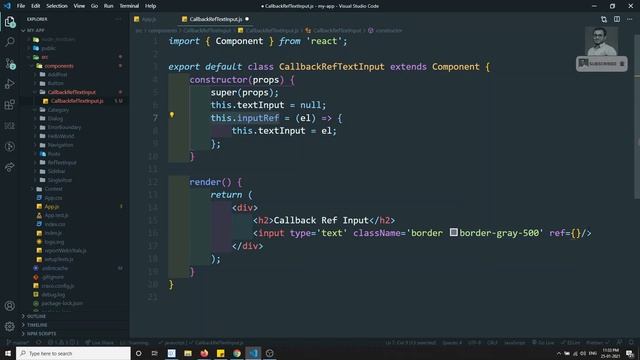Open Cortana circle icon on taskbar

pyautogui.click(x=138, y=353)
